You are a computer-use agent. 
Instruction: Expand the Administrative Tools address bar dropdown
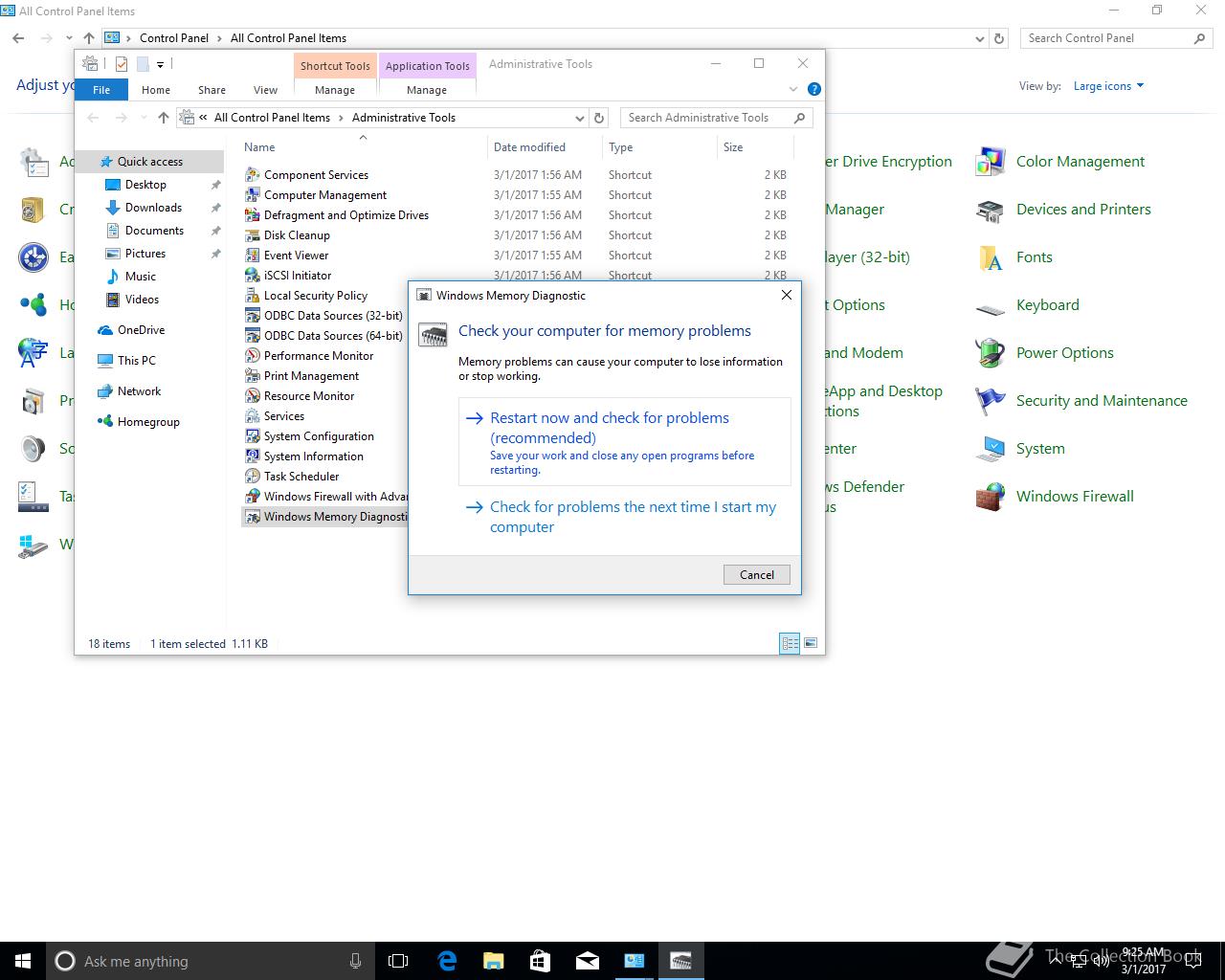[x=579, y=118]
